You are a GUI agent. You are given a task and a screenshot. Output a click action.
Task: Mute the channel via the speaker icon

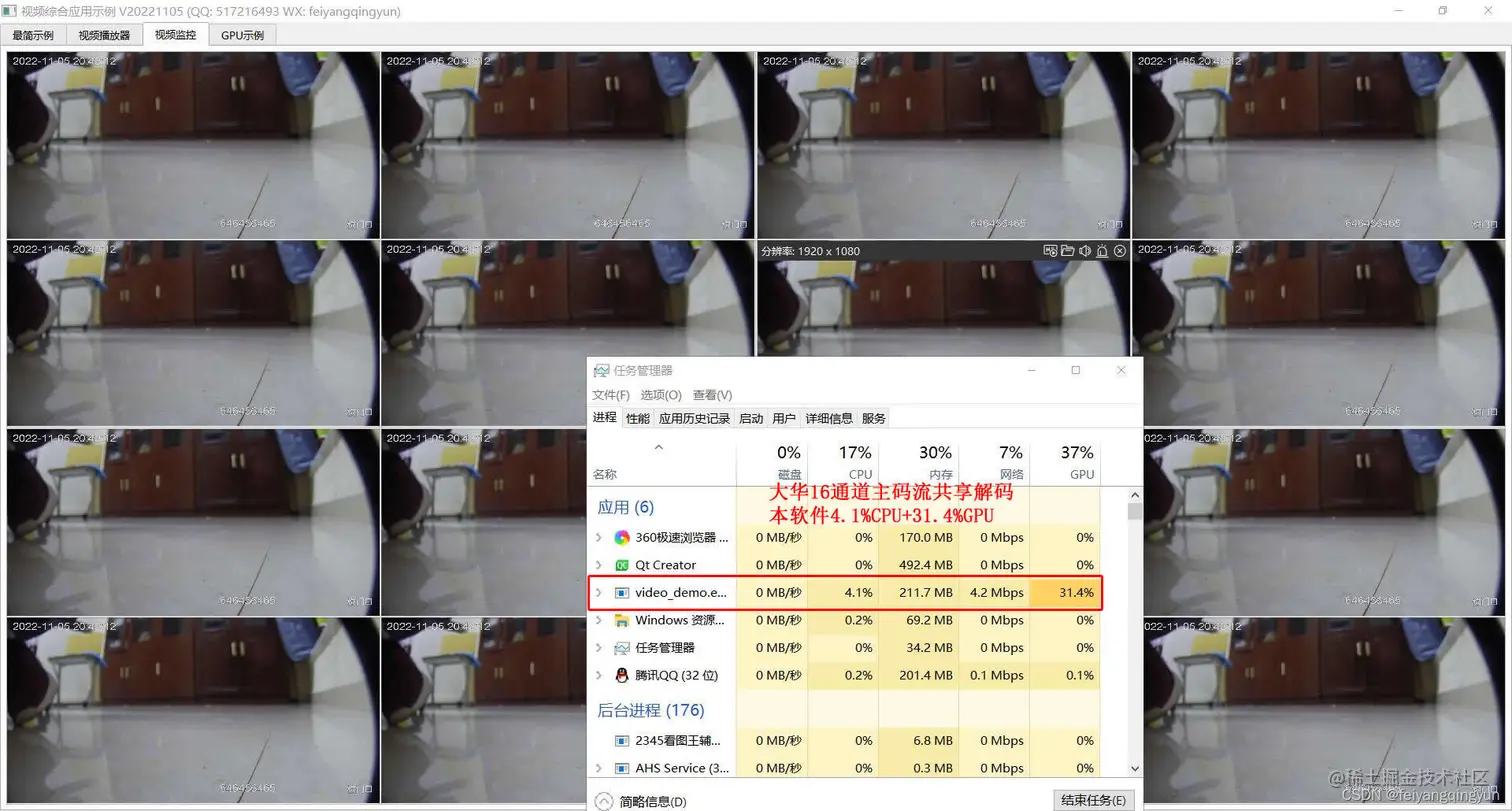pyautogui.click(x=1084, y=251)
